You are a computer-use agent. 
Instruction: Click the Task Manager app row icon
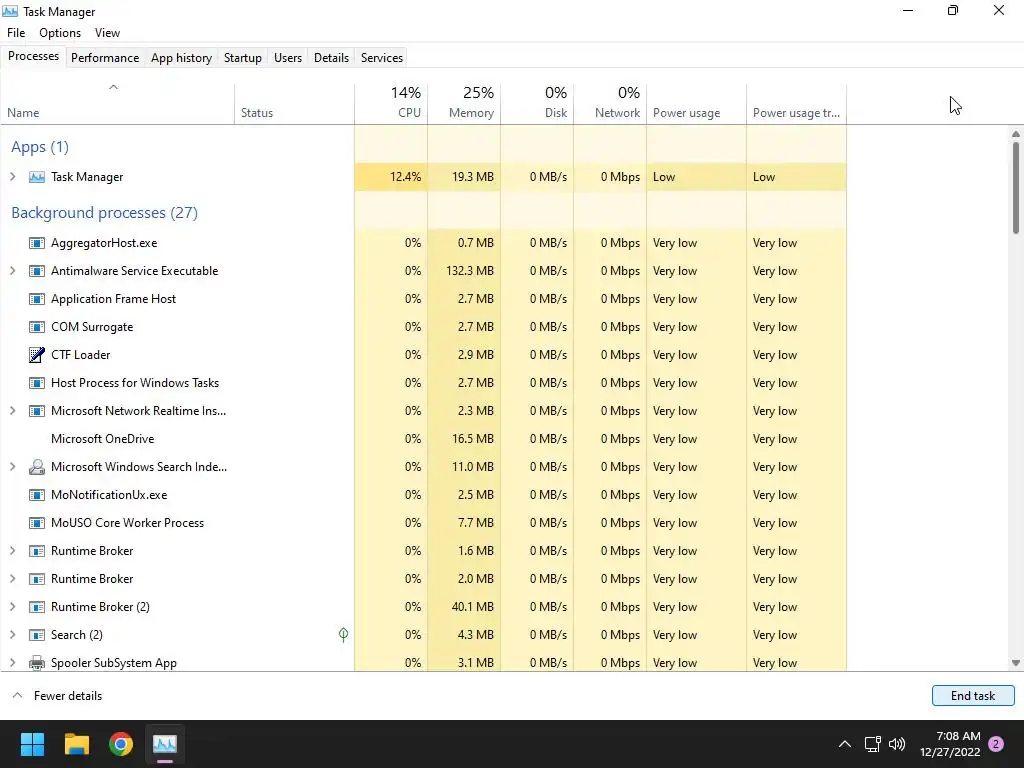[37, 177]
